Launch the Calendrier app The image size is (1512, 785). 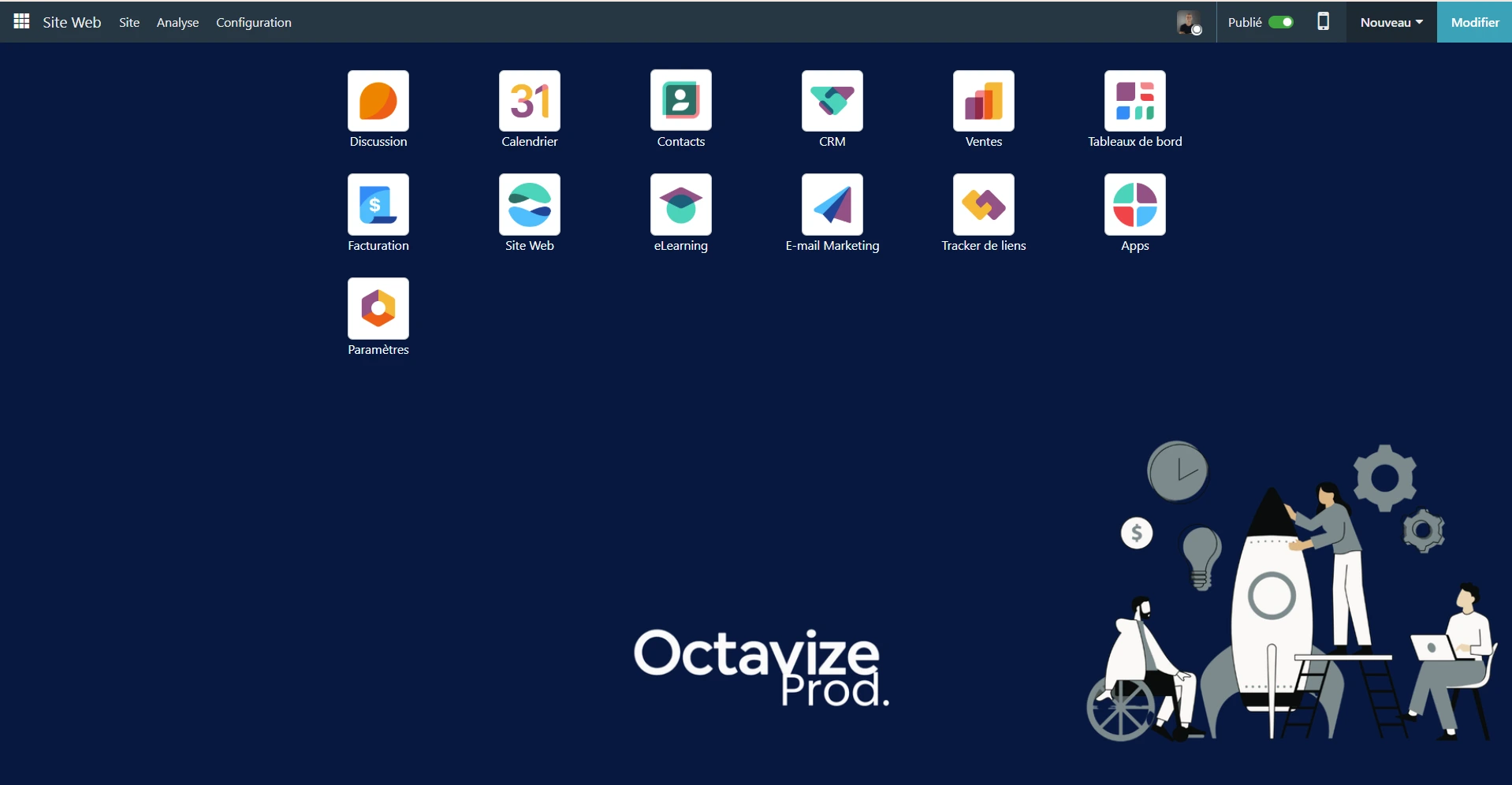530,101
